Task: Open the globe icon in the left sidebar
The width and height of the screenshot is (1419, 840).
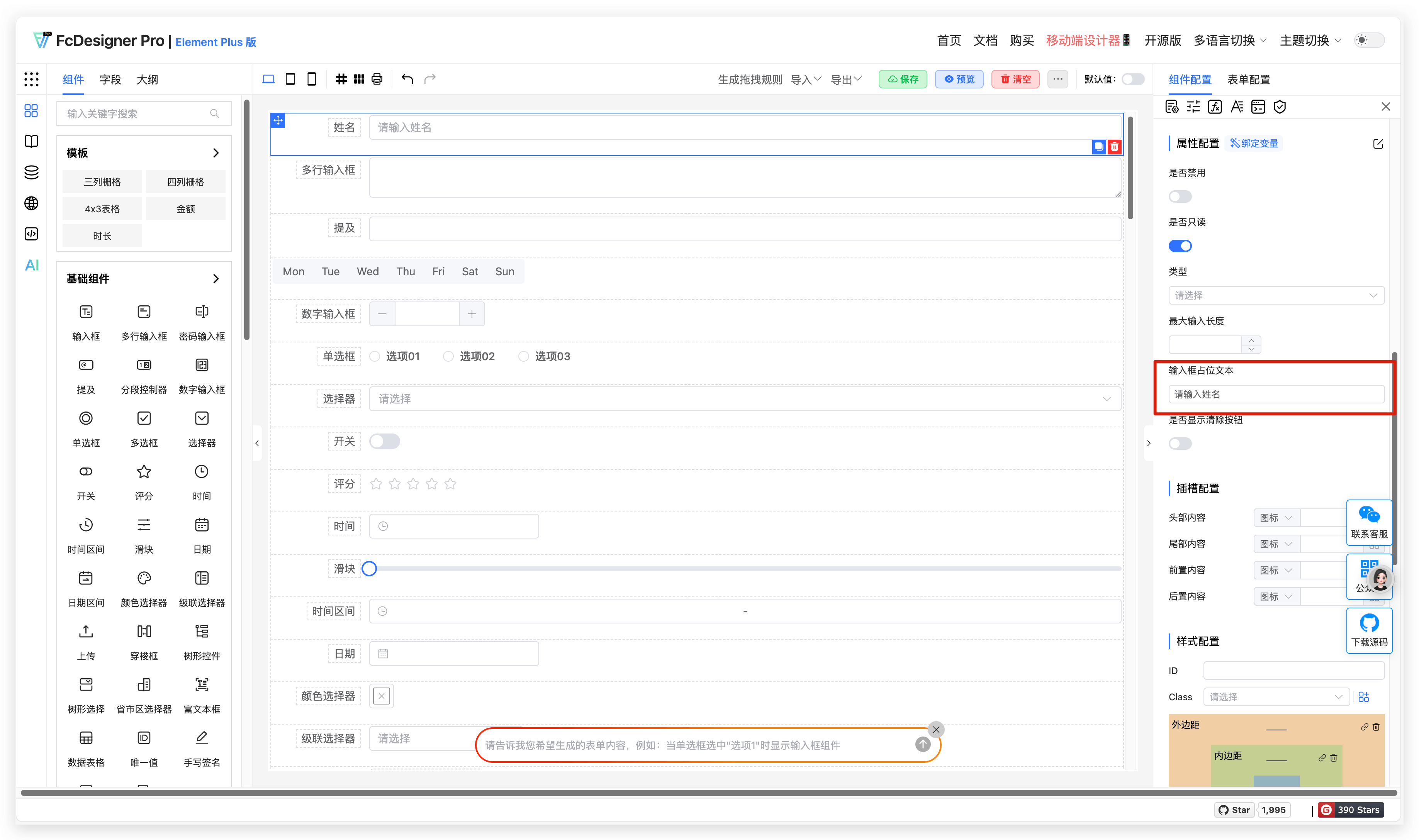Action: pos(32,203)
